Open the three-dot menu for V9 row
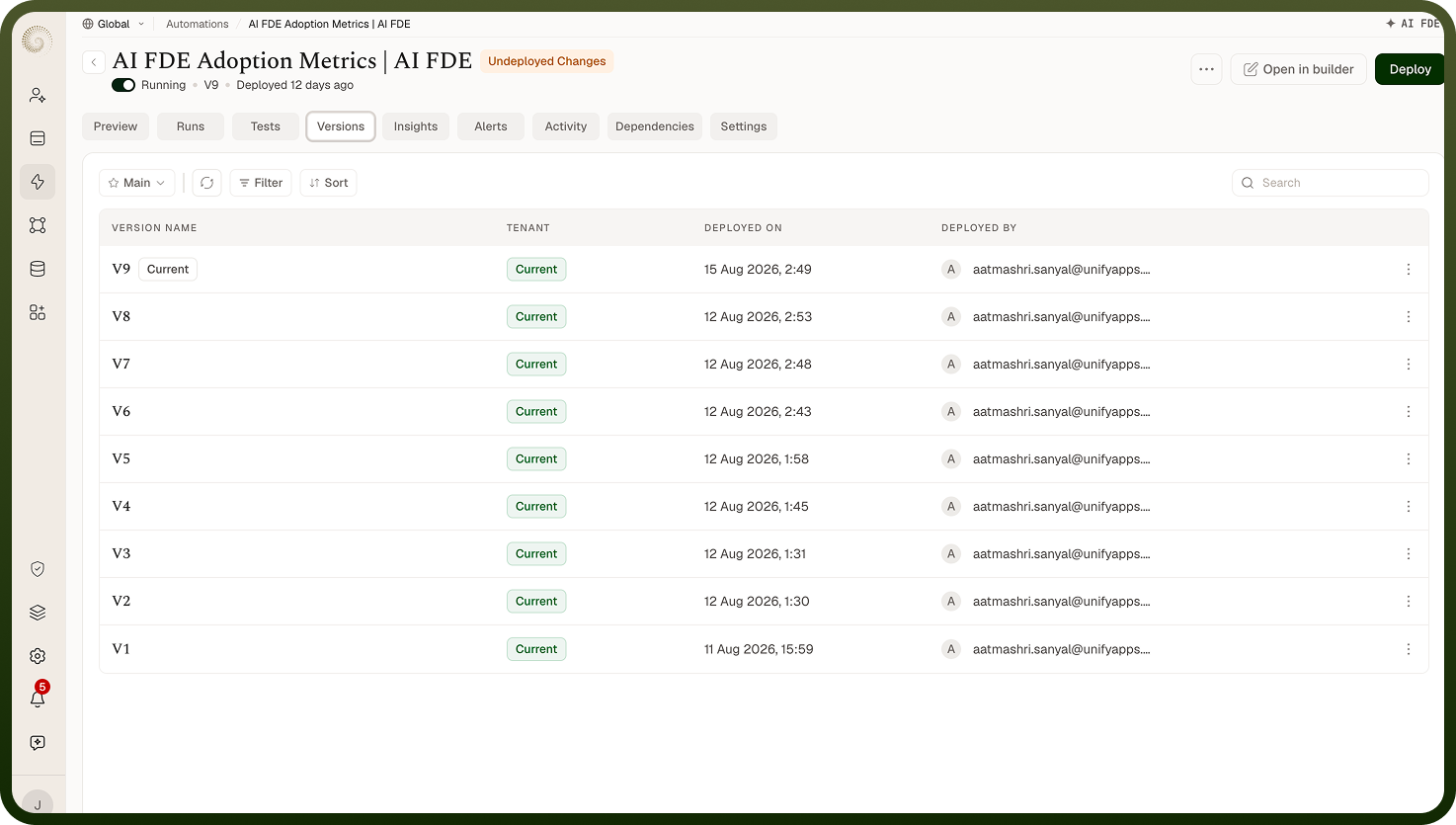The height and width of the screenshot is (825, 1456). coord(1409,270)
